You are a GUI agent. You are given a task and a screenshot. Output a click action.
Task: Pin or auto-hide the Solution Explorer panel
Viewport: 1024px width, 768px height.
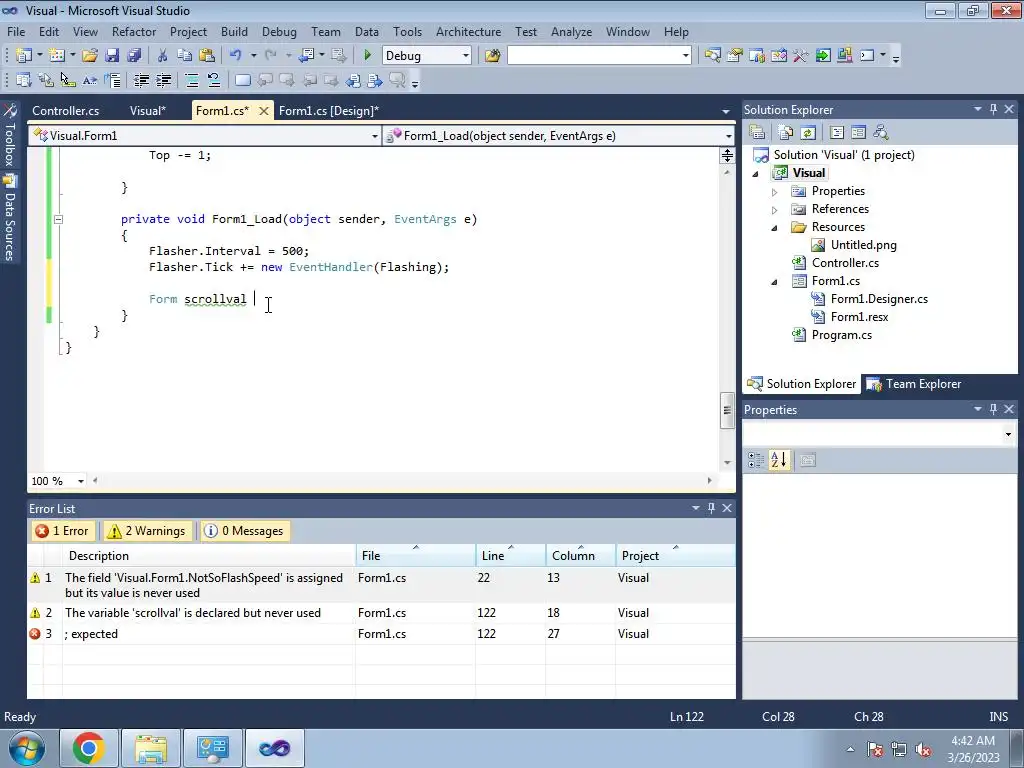click(x=993, y=110)
